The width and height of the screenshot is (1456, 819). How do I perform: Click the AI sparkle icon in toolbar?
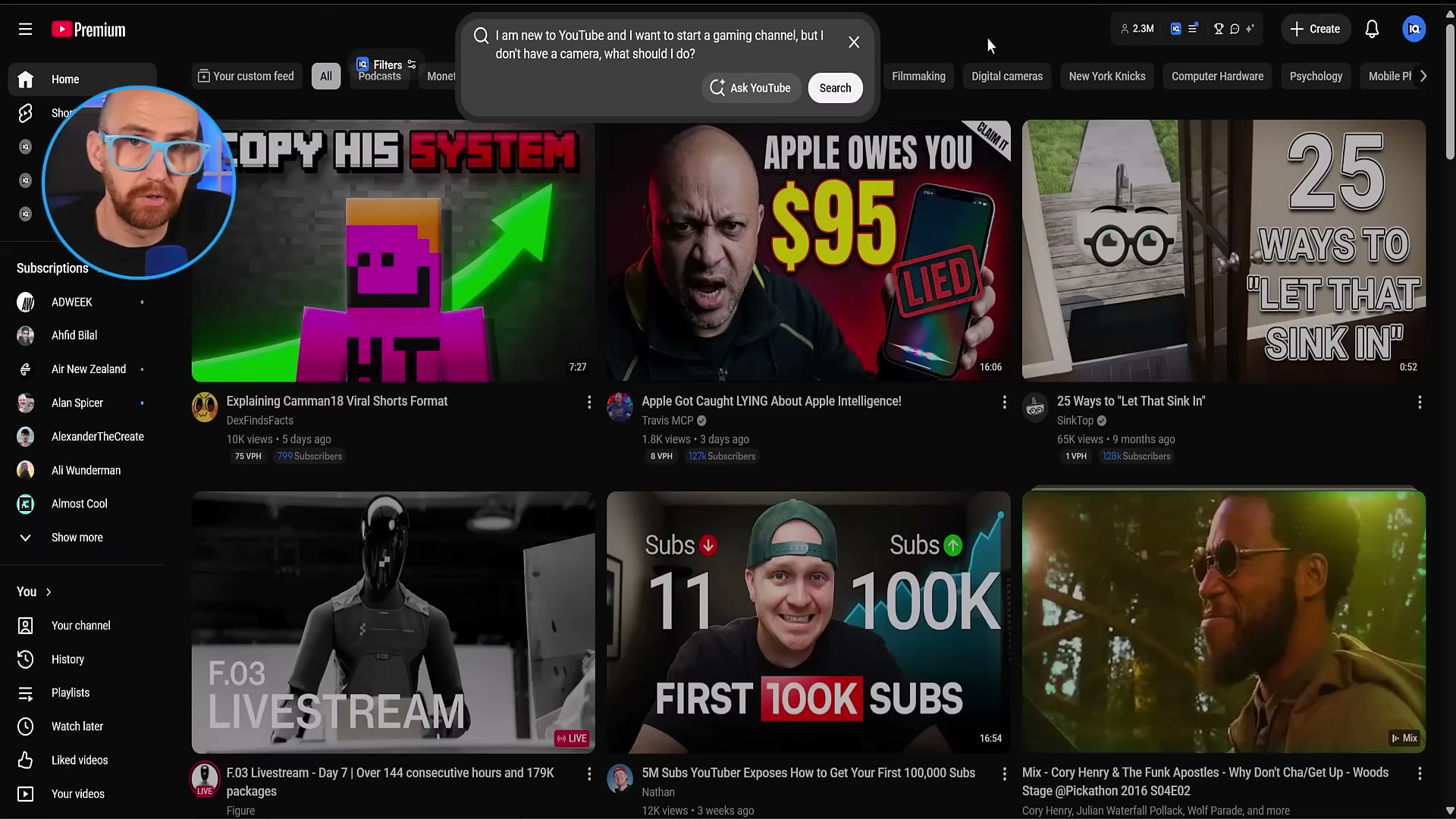tap(1250, 29)
